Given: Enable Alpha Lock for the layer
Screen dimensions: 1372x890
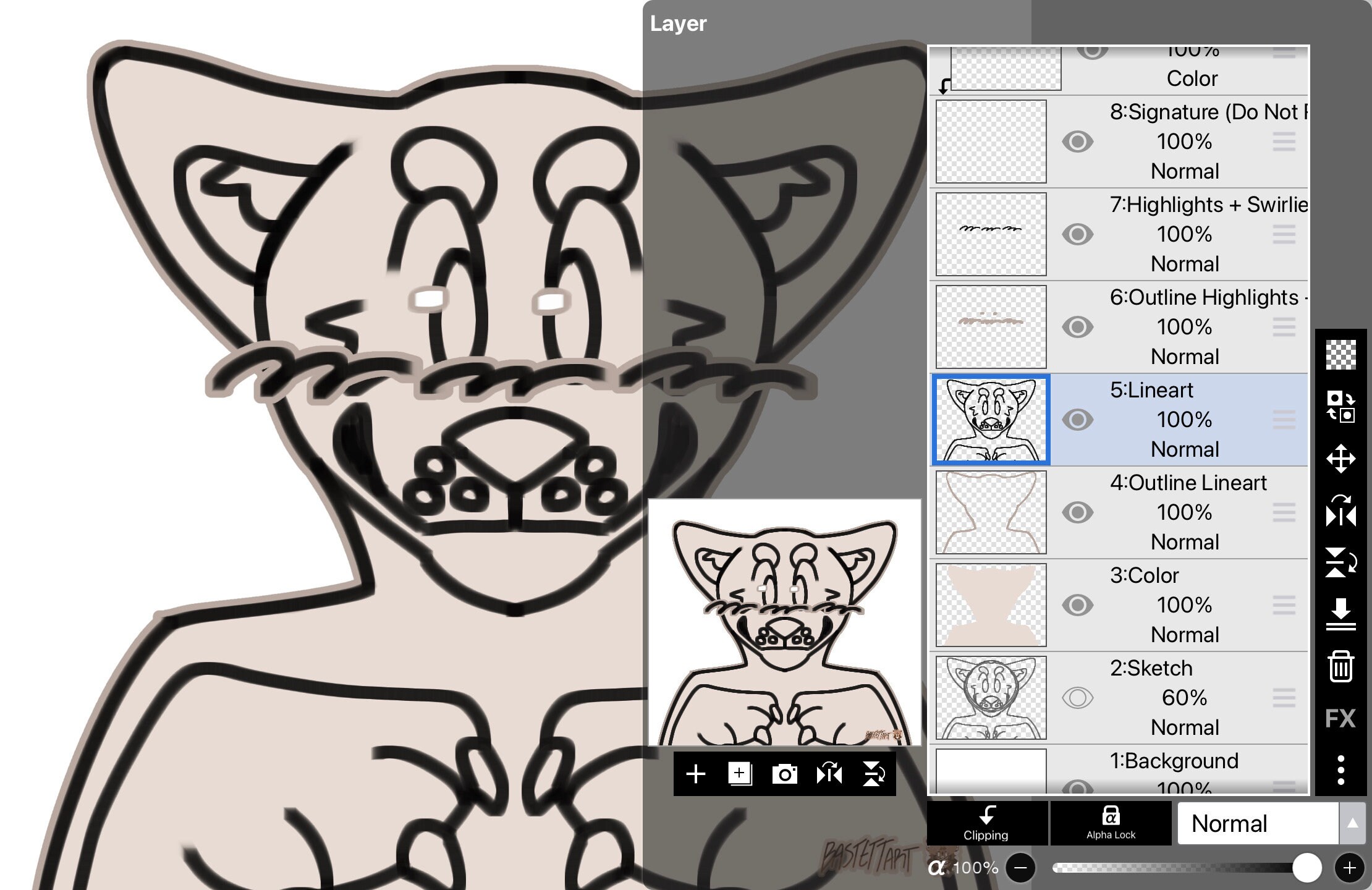Looking at the screenshot, I should pos(1111,823).
